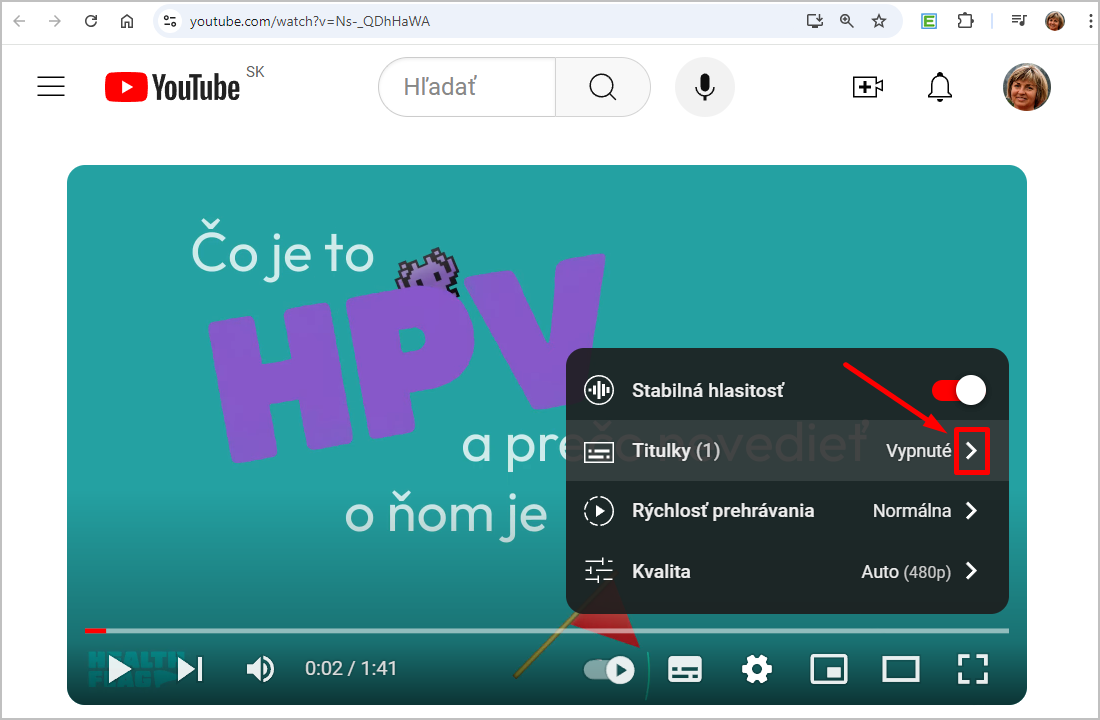Focus the Hľadať search field
The height and width of the screenshot is (720, 1100).
[x=467, y=87]
